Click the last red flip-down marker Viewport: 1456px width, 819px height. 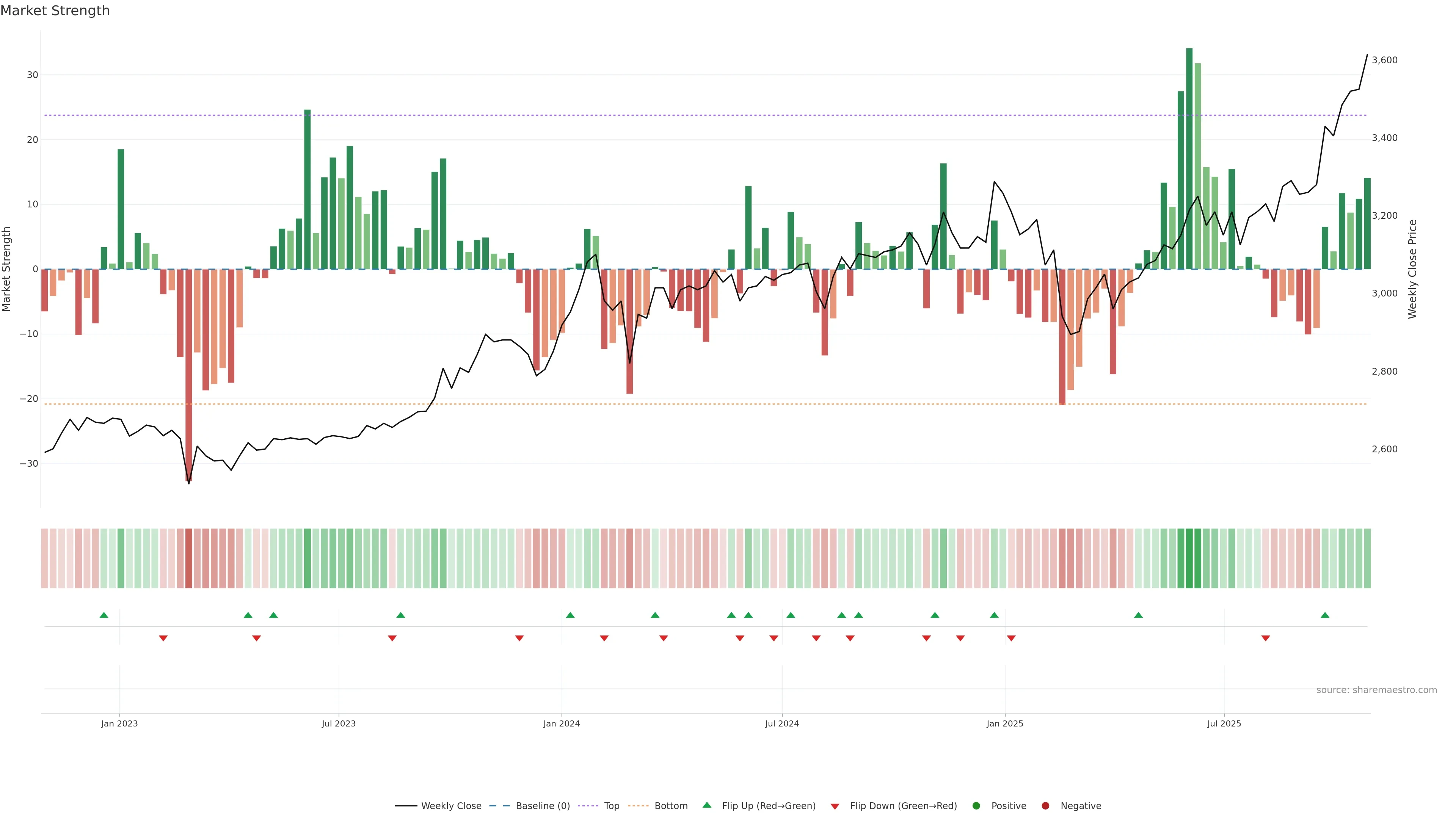[x=1266, y=638]
